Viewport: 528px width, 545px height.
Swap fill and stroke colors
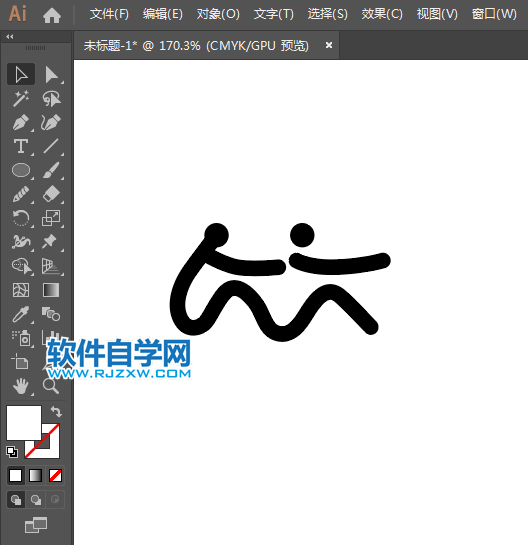56,412
